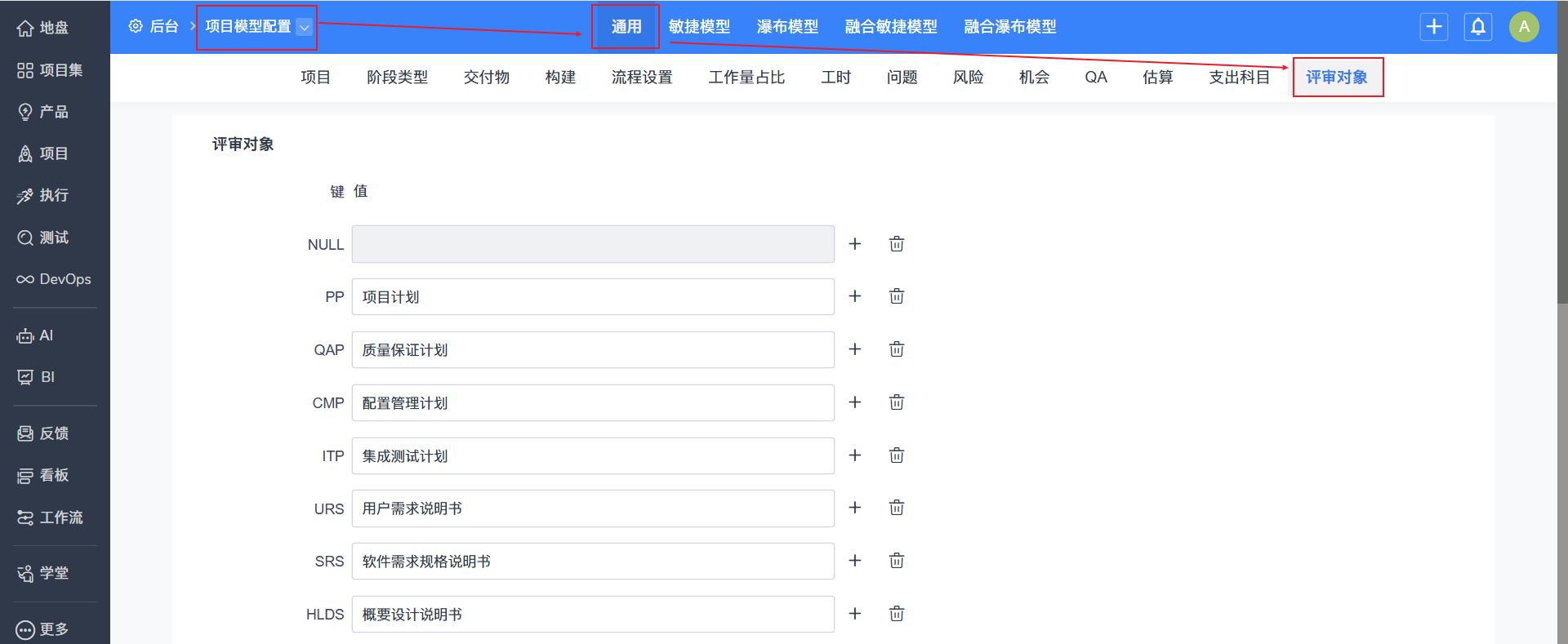The image size is (1568, 644).
Task: Open the 阶段类型 sub-tab
Action: click(x=397, y=78)
